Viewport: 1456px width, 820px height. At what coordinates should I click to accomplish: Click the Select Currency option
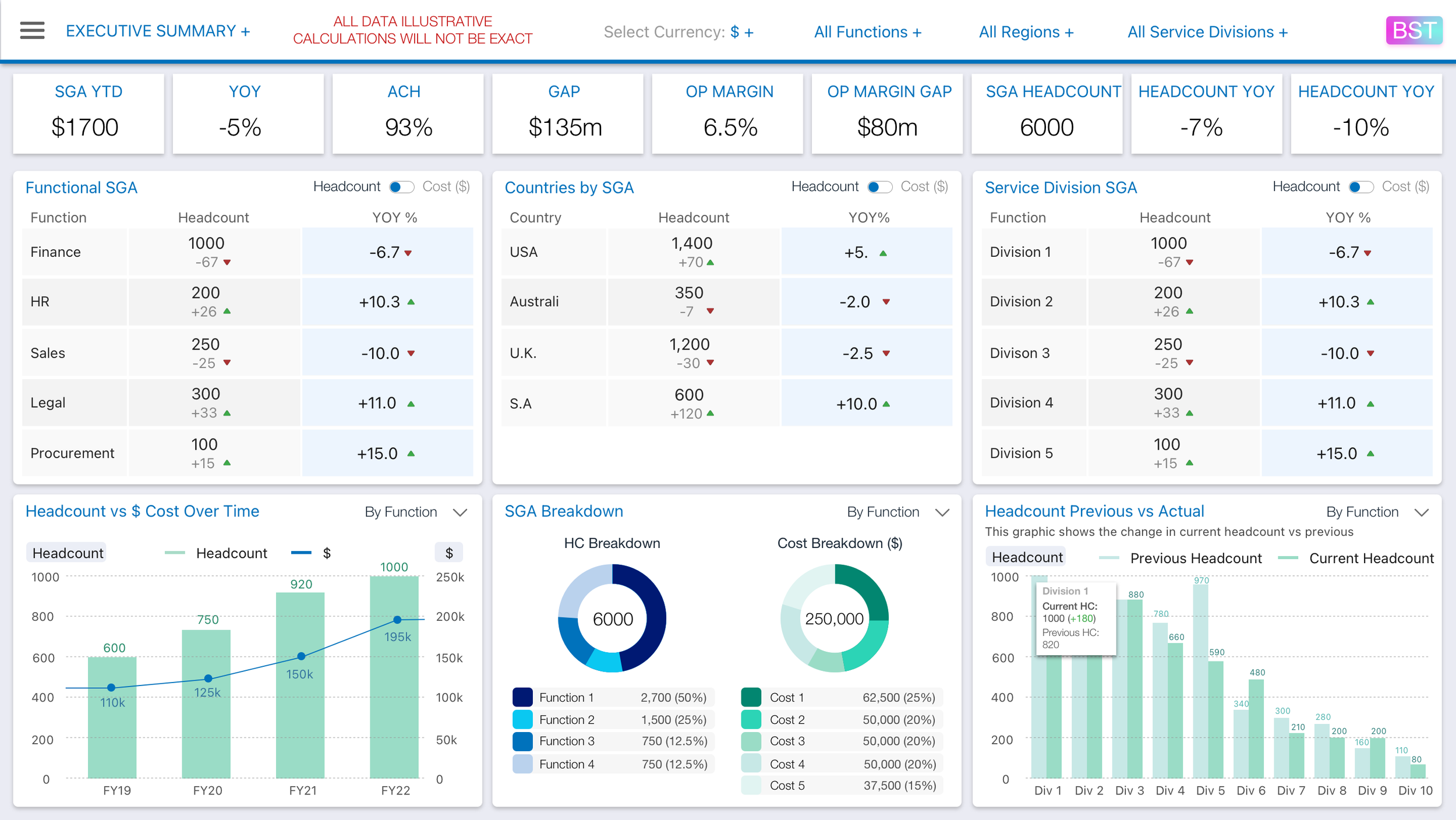[678, 32]
